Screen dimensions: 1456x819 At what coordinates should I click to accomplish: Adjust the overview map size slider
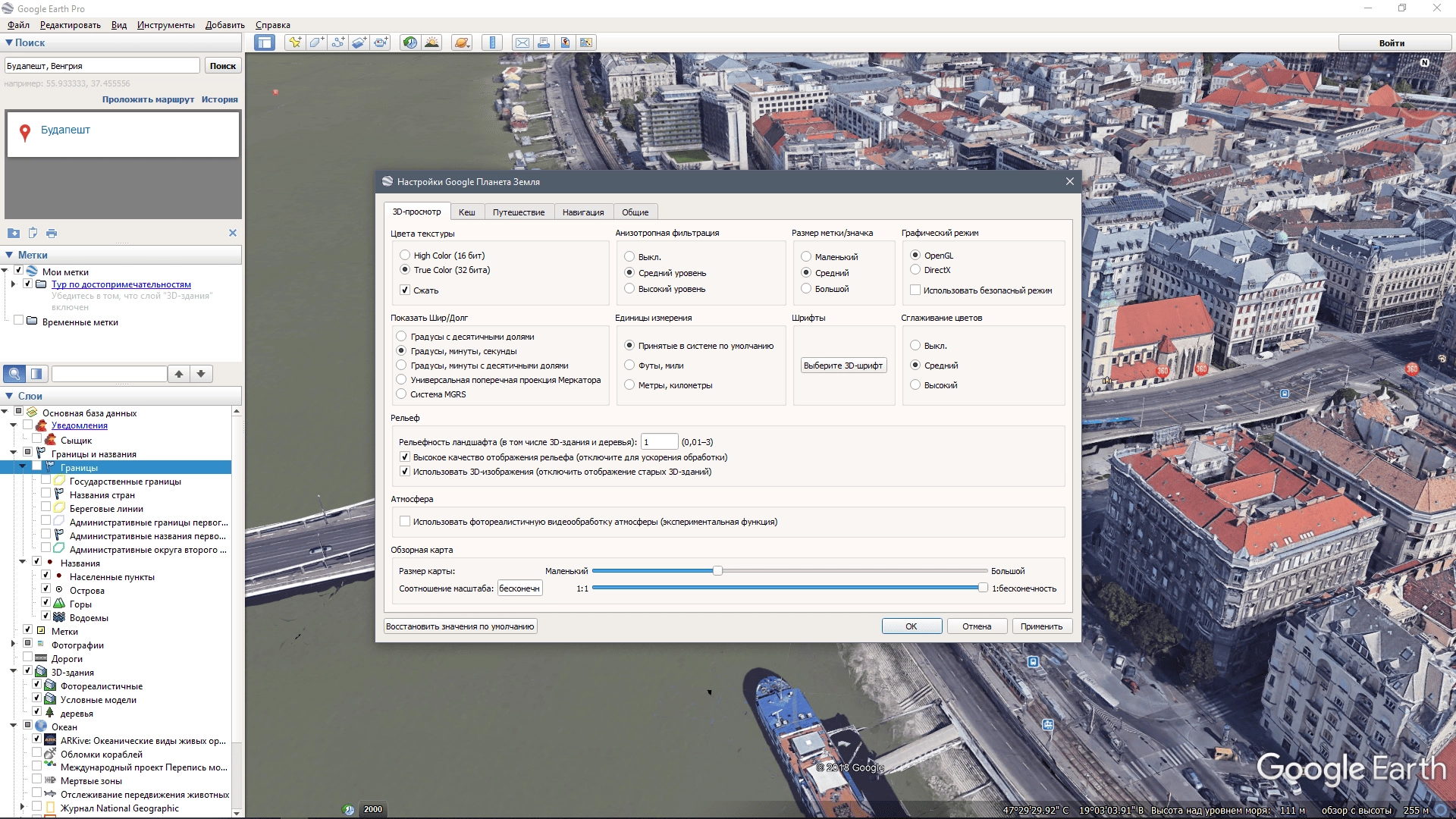pyautogui.click(x=717, y=570)
